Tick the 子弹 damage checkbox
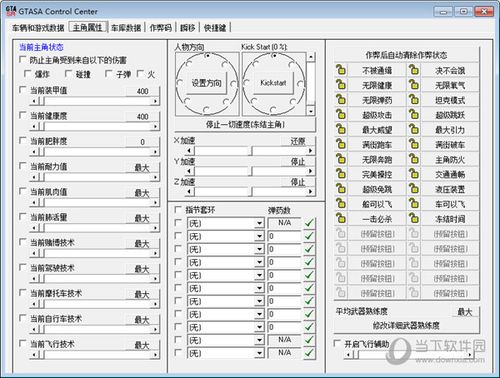The width and height of the screenshot is (500, 378). coord(109,73)
